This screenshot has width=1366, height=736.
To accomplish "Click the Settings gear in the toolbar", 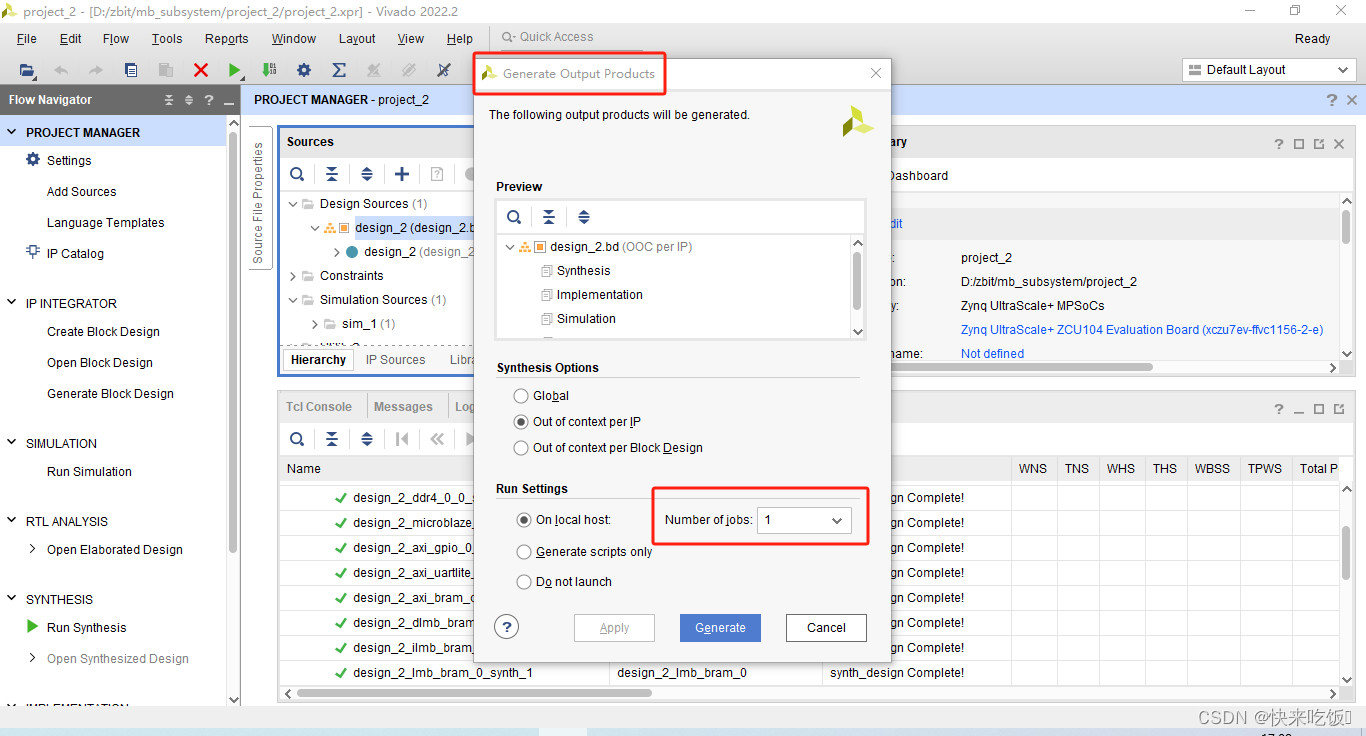I will (x=305, y=70).
